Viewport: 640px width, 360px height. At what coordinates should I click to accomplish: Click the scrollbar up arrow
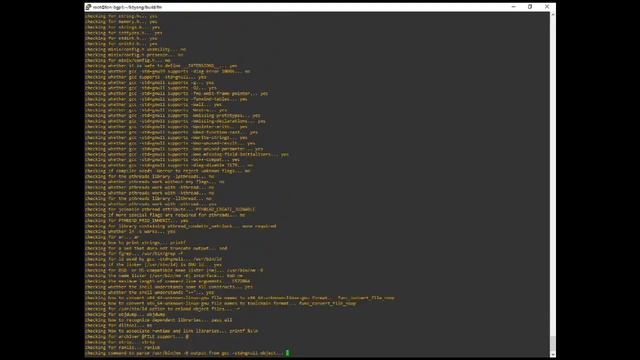pos(553,15)
